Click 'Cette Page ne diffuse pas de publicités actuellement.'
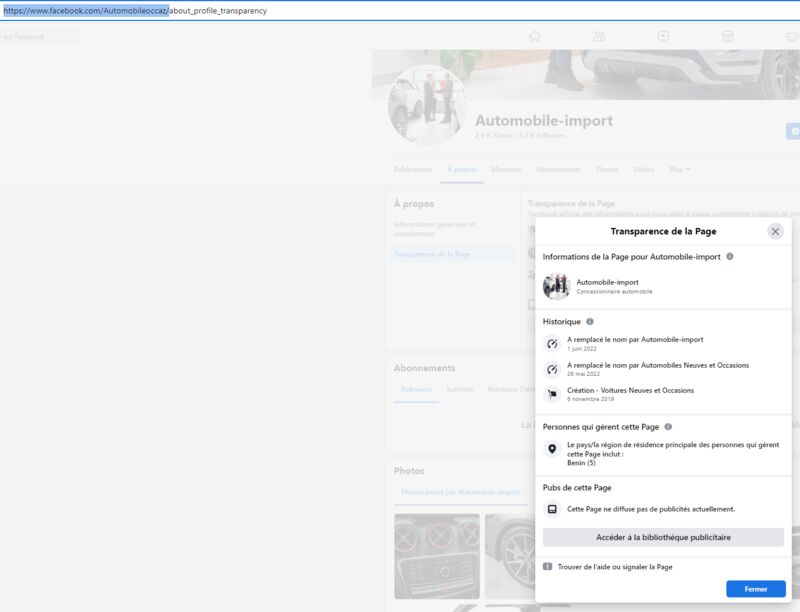The height and width of the screenshot is (612, 800). click(x=651, y=509)
